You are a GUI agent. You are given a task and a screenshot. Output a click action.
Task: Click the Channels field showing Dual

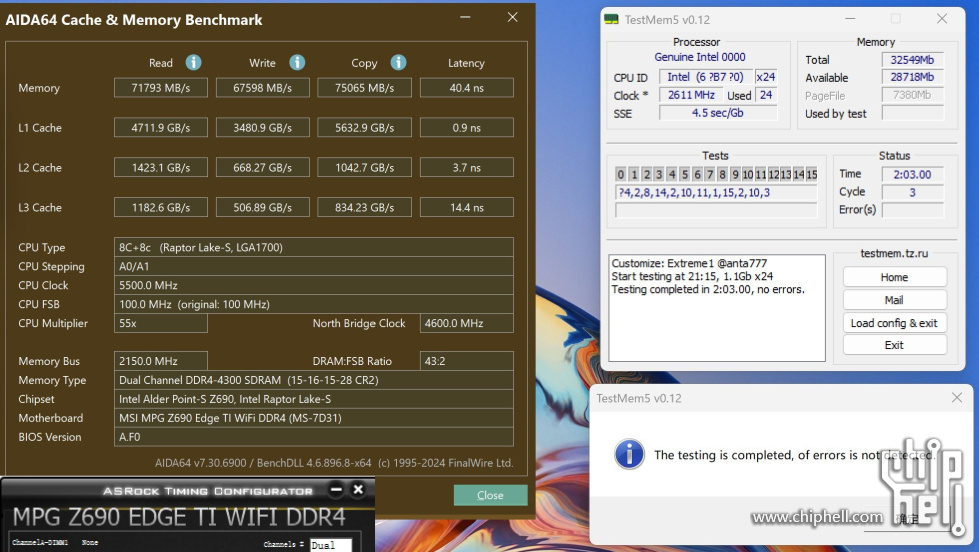pos(331,545)
